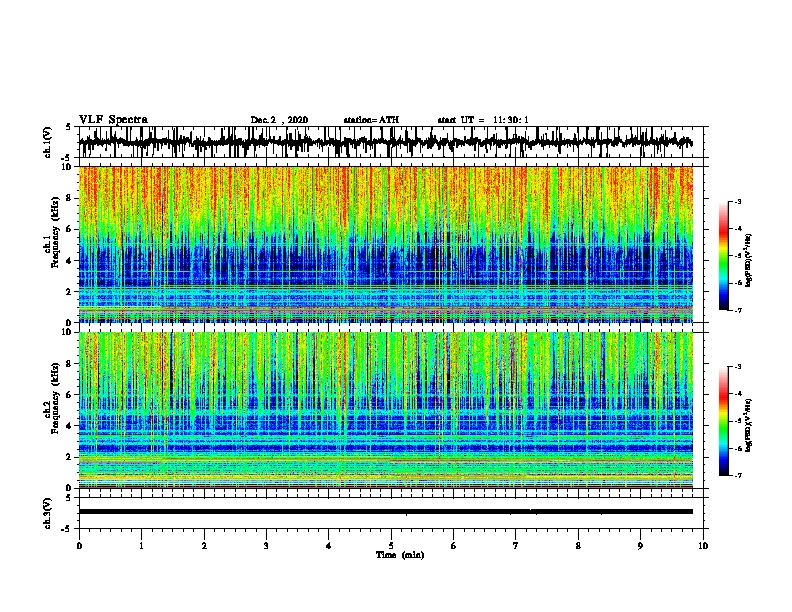Click the ch.2 spectrogram color scale bar

coord(723,421)
